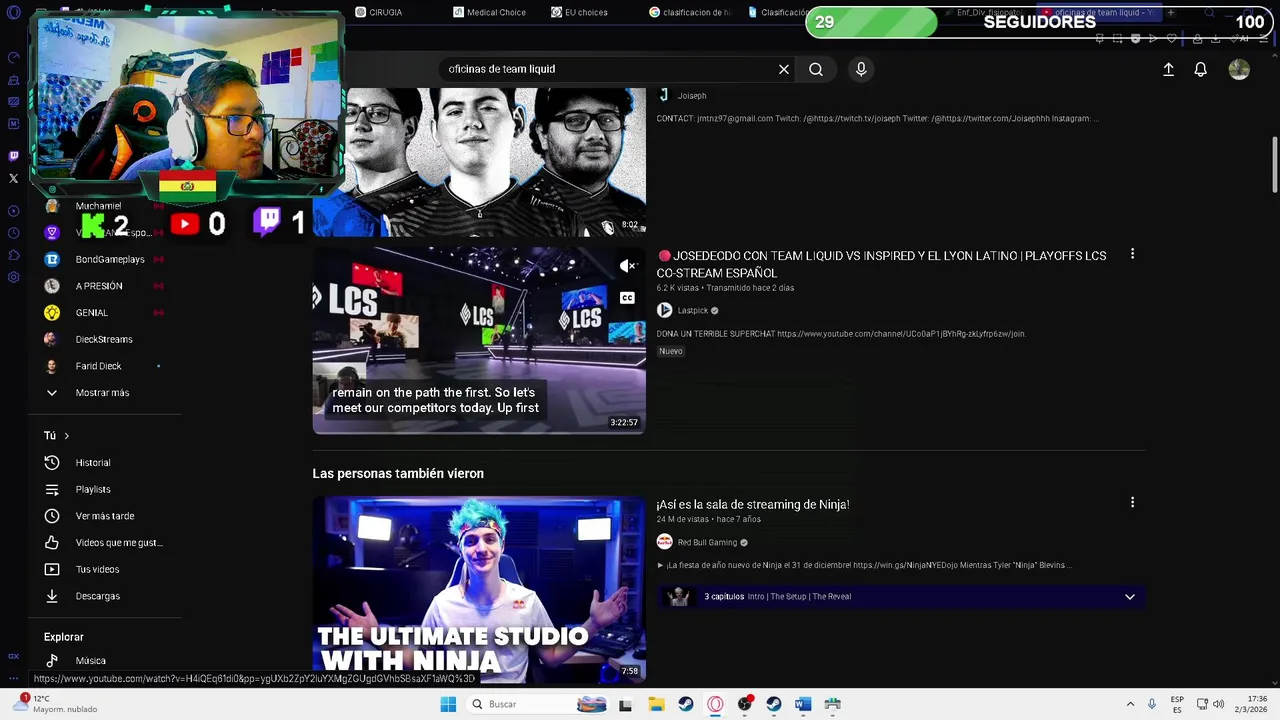Open Windows Start button

(x=448, y=704)
